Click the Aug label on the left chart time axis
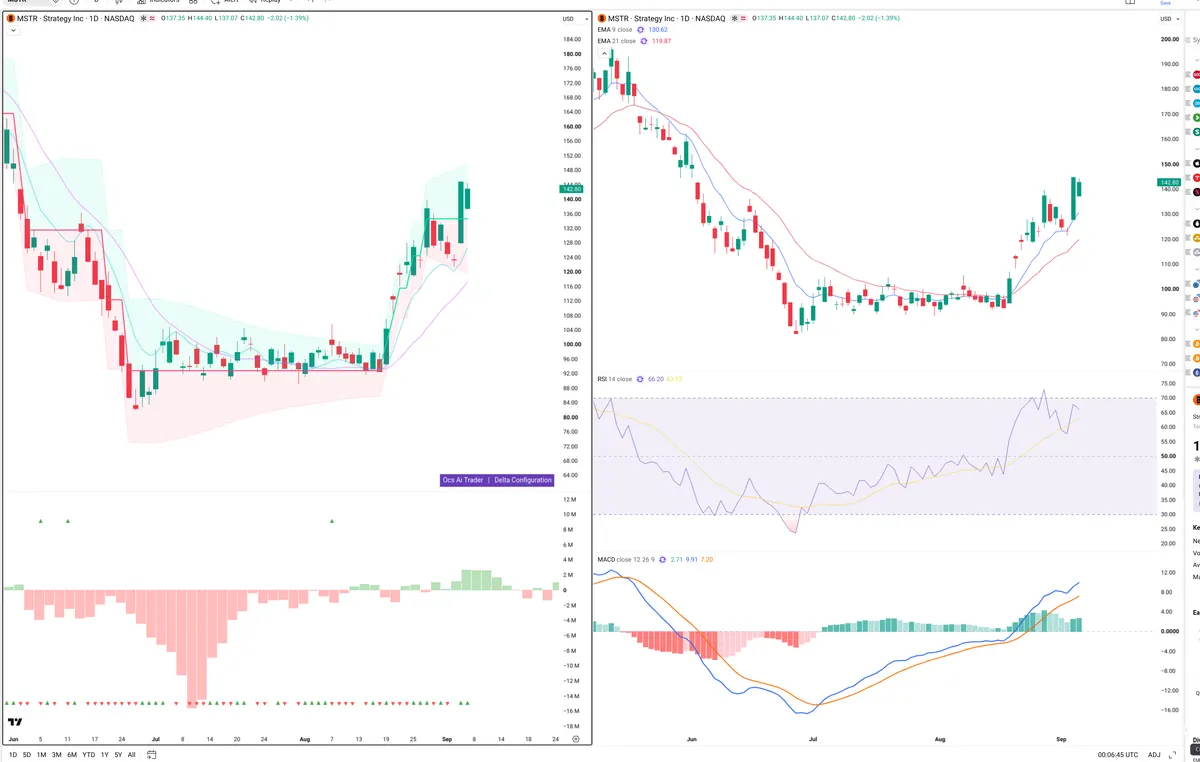 [305, 739]
